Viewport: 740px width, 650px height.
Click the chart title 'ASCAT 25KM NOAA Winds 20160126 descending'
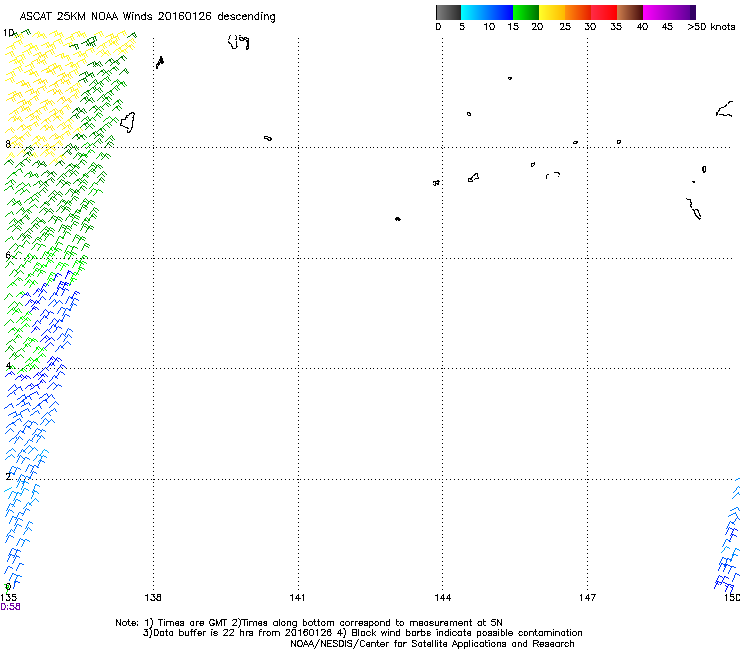(147, 16)
